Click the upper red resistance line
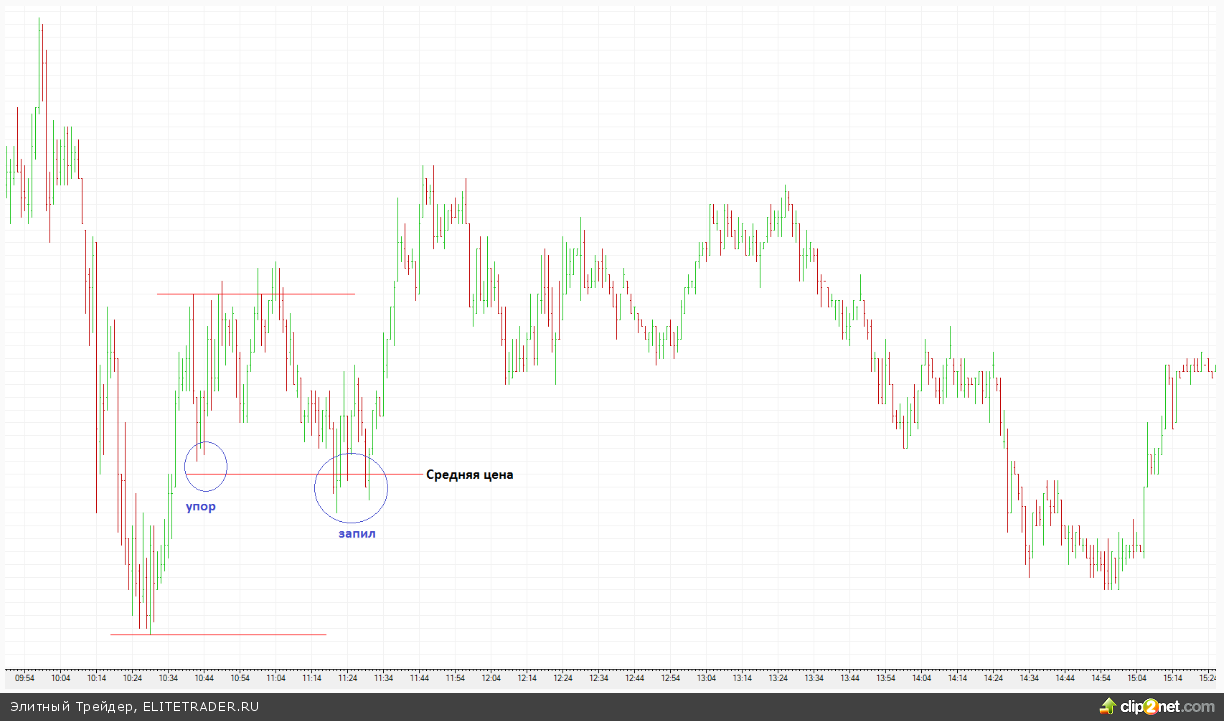This screenshot has width=1224, height=721. [x=255, y=294]
